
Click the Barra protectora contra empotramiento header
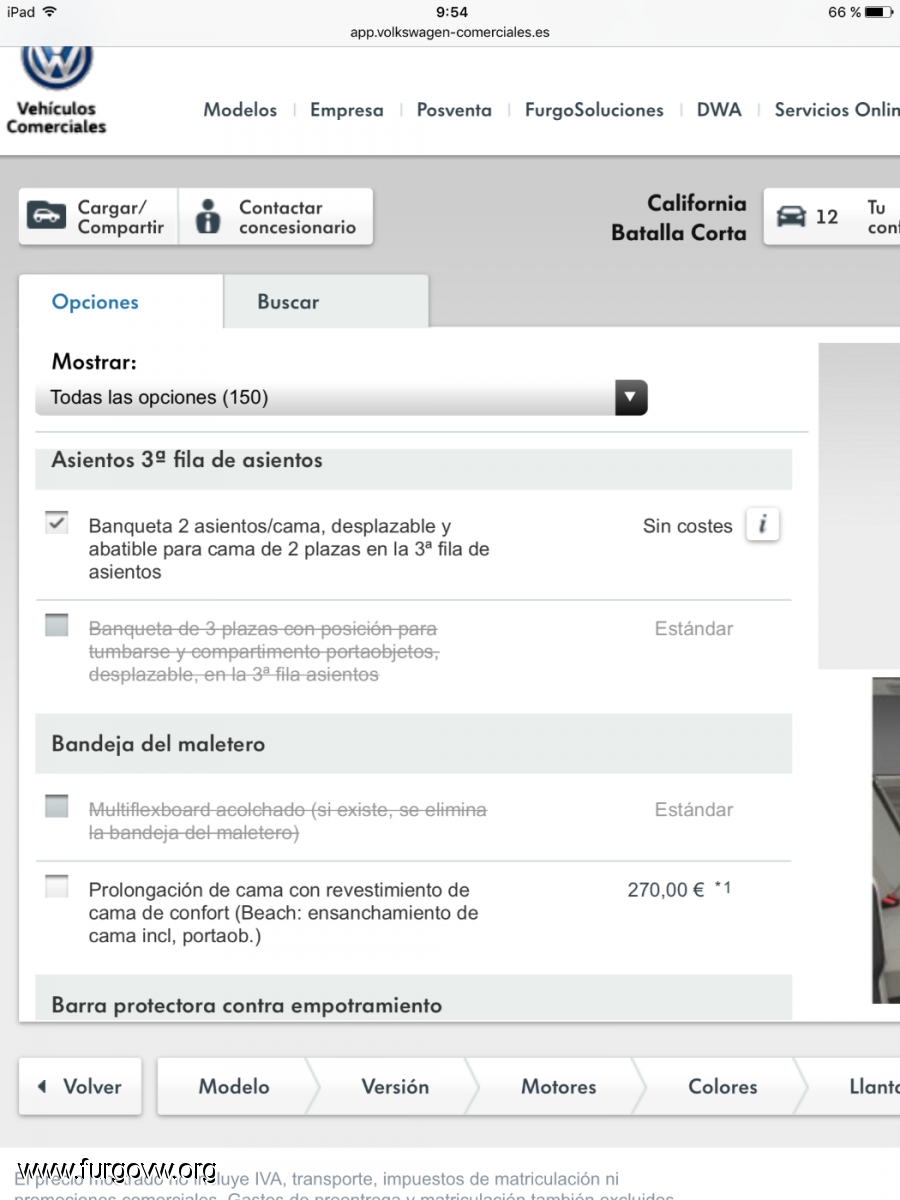[x=413, y=998]
